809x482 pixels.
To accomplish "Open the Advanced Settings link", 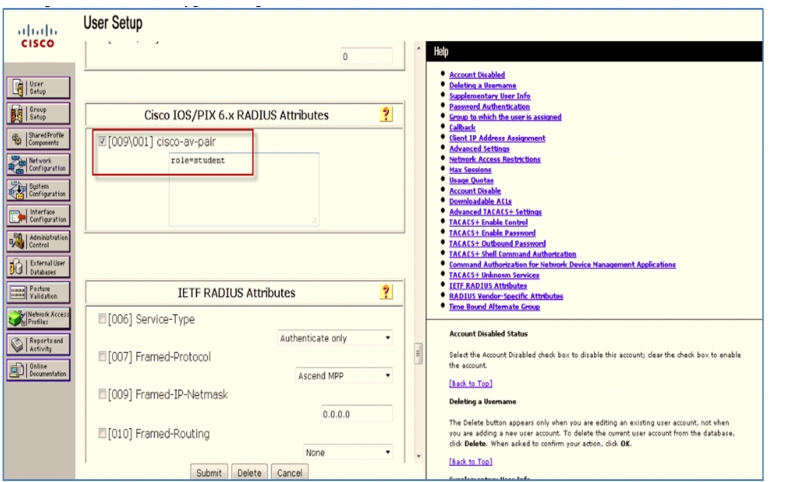I will (x=479, y=149).
